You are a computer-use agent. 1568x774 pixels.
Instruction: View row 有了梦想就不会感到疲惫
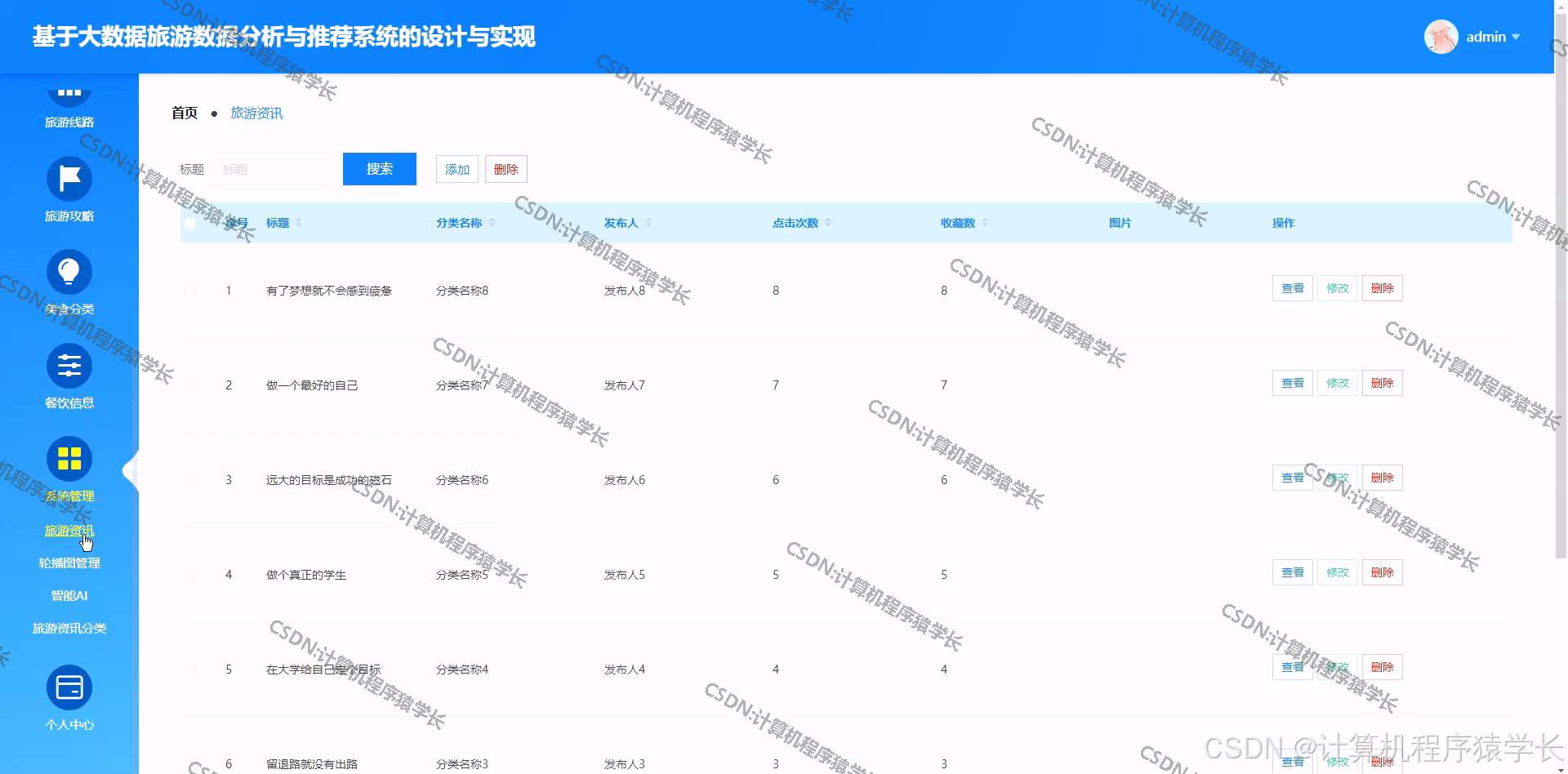point(1293,288)
